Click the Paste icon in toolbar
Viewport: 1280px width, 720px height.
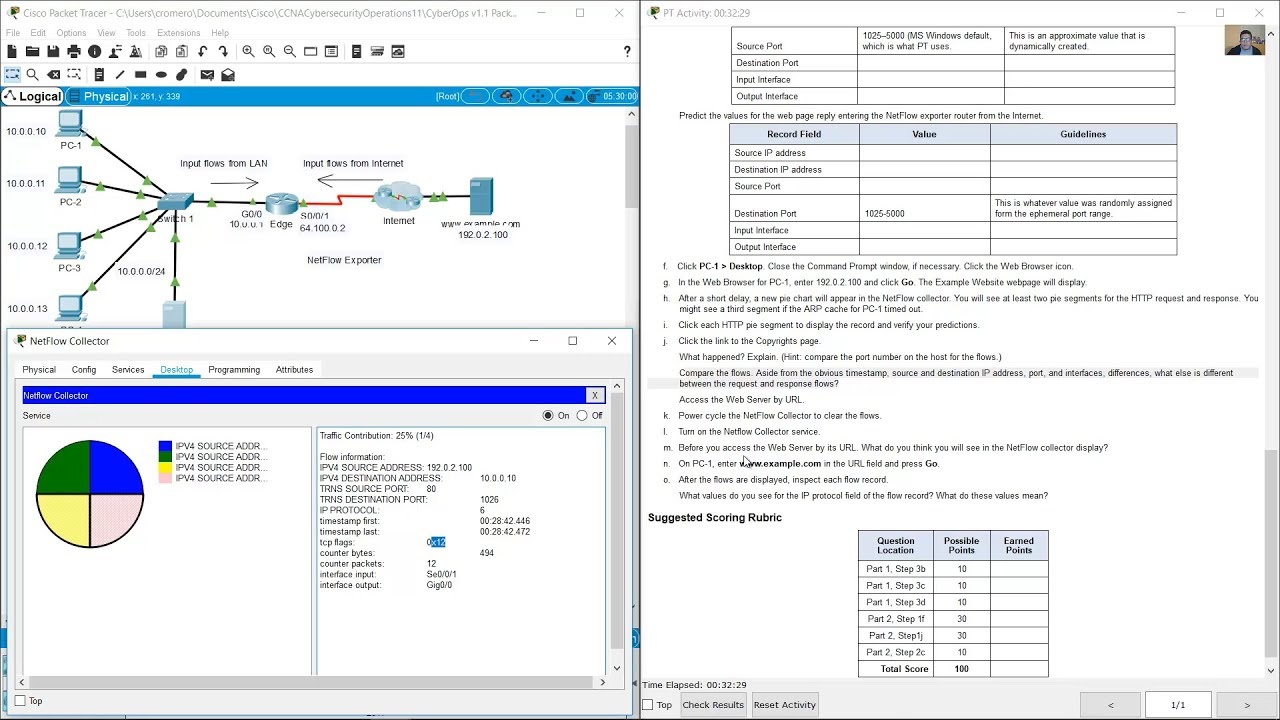181,51
